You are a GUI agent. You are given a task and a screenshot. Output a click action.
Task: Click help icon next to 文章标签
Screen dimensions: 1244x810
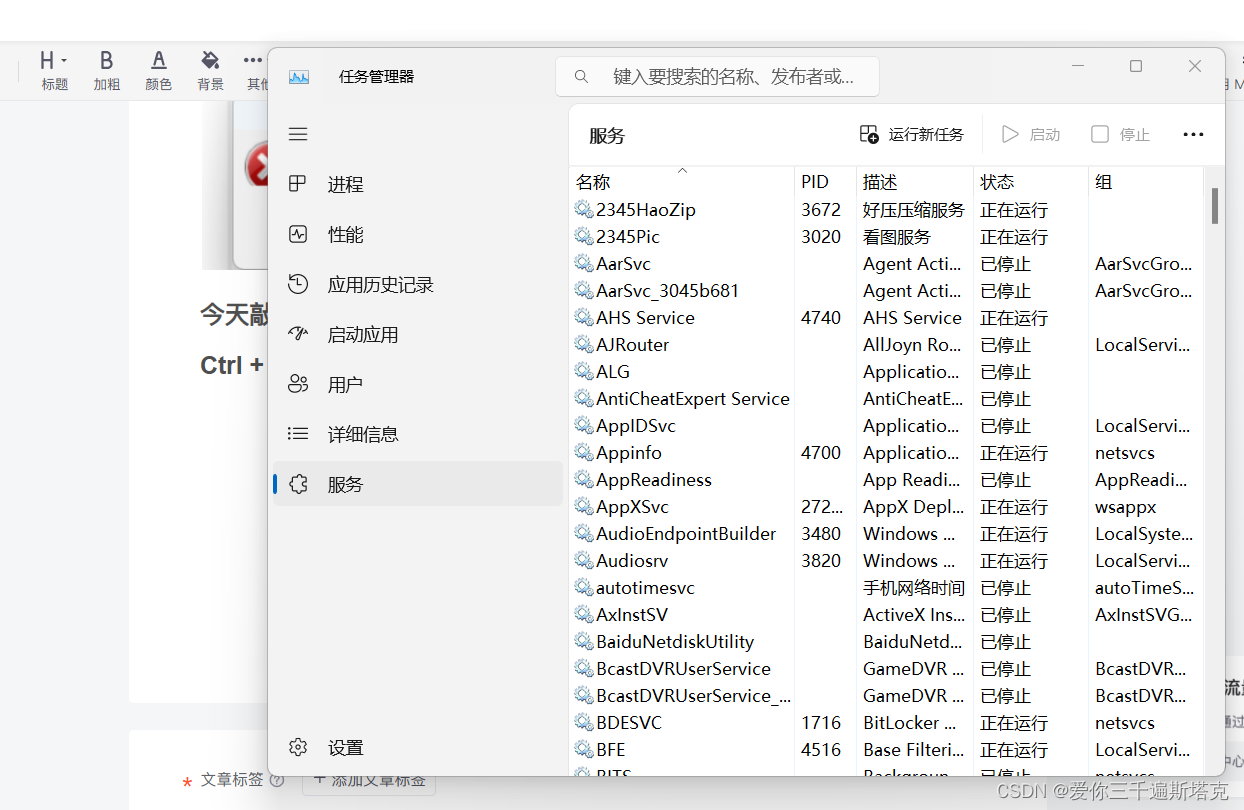(277, 780)
